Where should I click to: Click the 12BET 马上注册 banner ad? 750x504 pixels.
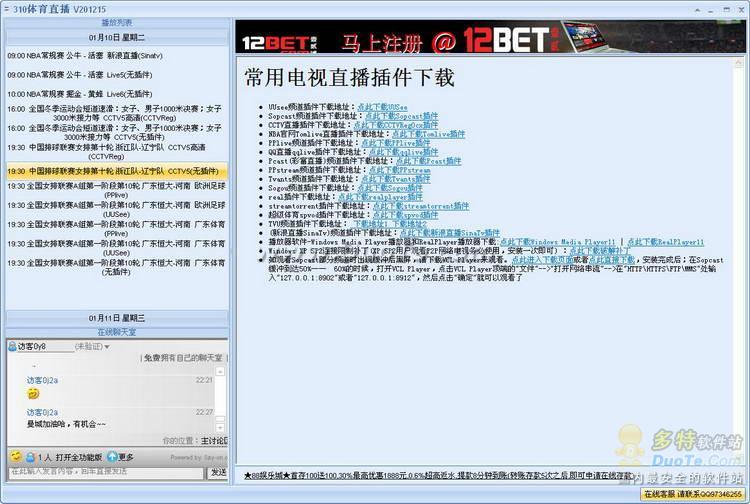pos(490,37)
